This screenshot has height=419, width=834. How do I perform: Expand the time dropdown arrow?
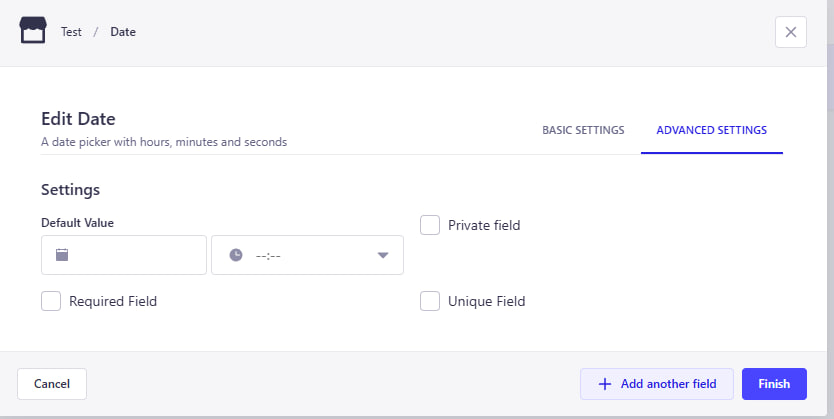[x=382, y=255]
